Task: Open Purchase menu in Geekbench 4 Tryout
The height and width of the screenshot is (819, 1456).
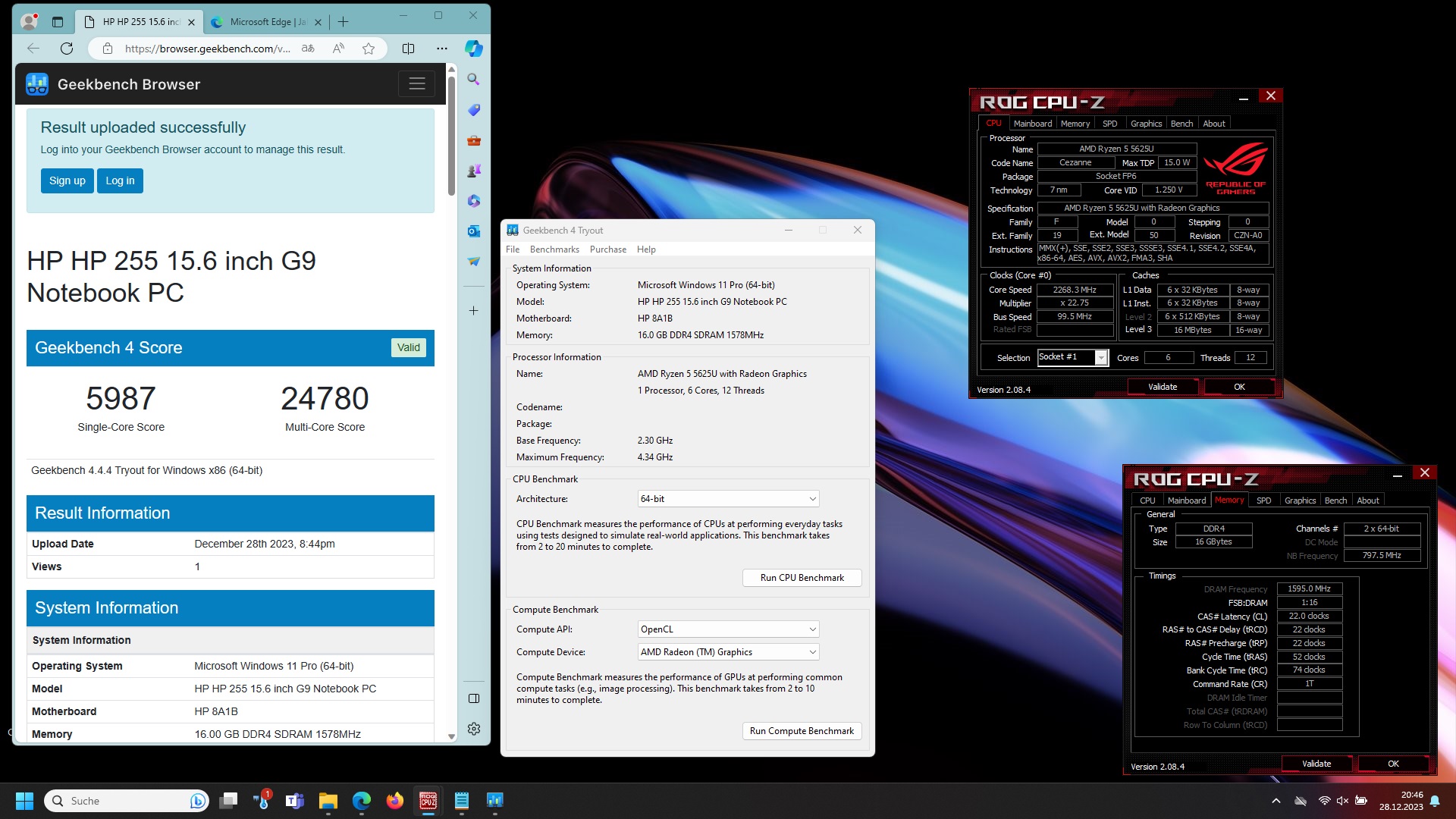Action: click(x=608, y=249)
